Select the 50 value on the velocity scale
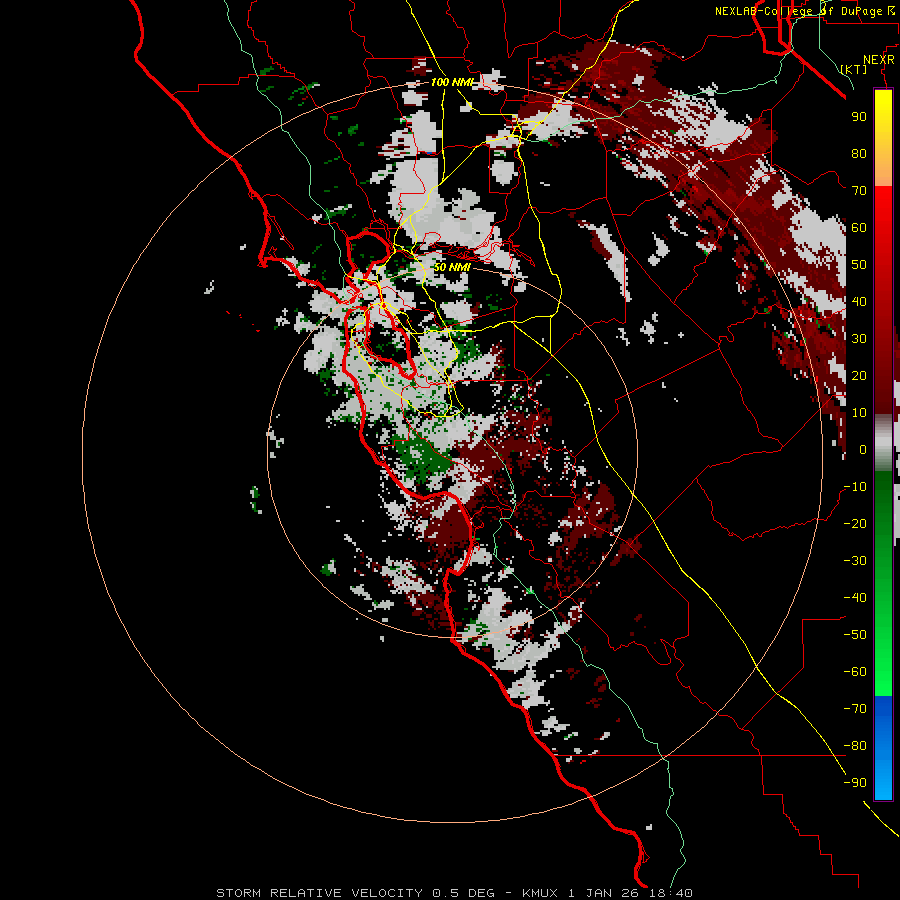Screen dimensions: 900x900 [859, 265]
